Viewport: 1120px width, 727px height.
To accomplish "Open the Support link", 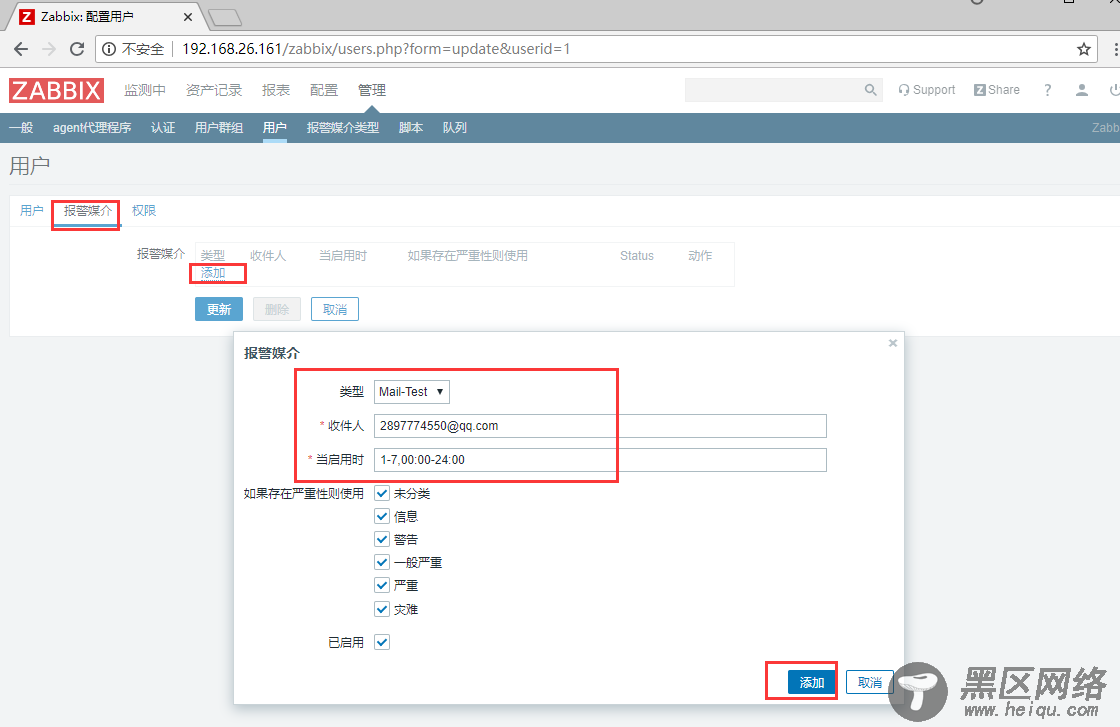I will (926, 90).
